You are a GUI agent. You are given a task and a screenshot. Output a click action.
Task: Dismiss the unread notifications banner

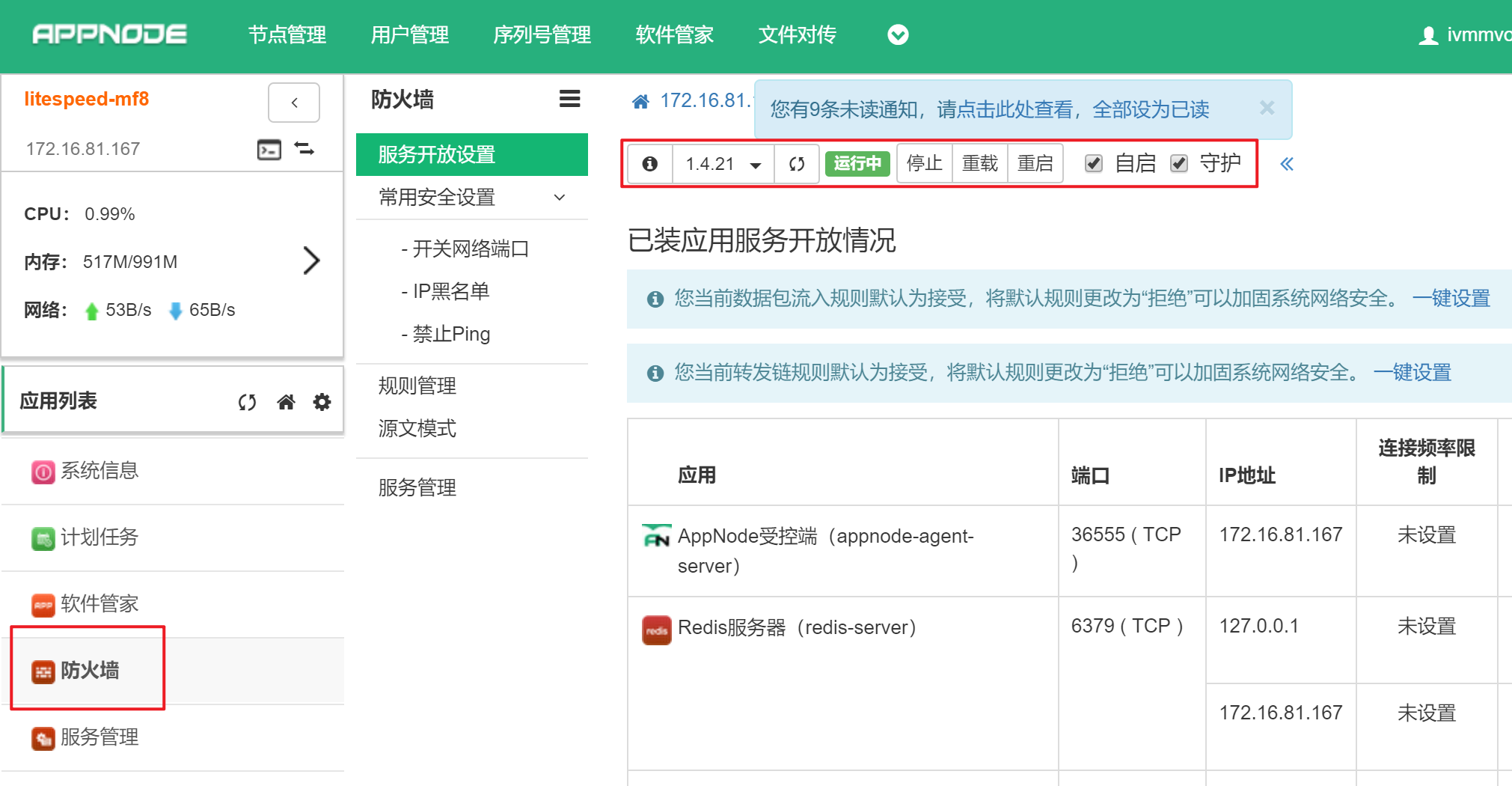pyautogui.click(x=1267, y=109)
